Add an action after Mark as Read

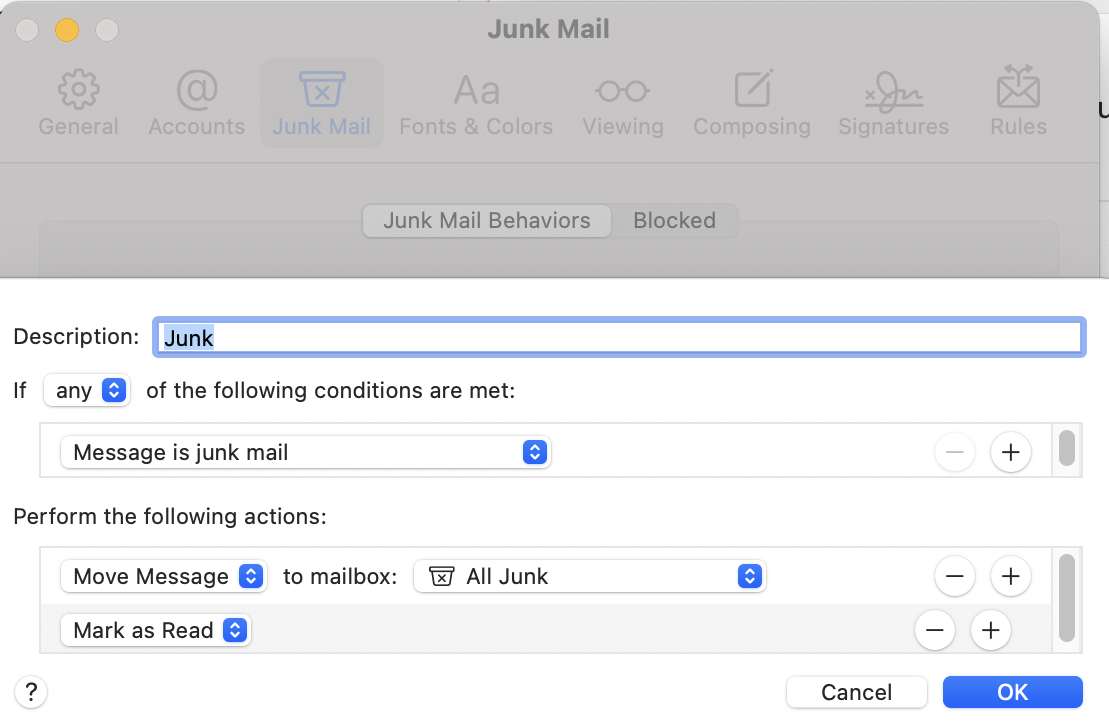point(991,630)
